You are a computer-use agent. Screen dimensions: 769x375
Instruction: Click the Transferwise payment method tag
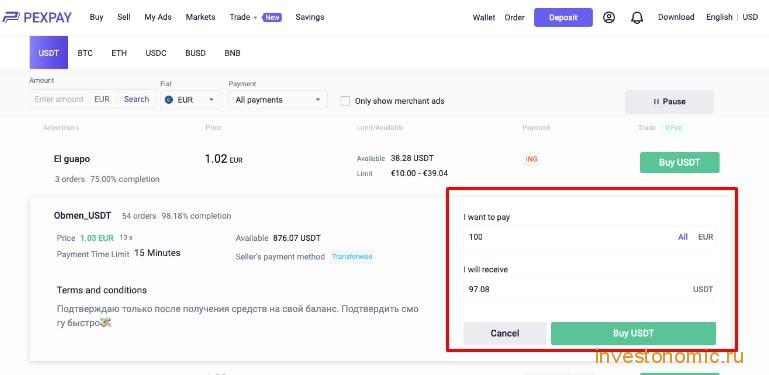pyautogui.click(x=352, y=256)
